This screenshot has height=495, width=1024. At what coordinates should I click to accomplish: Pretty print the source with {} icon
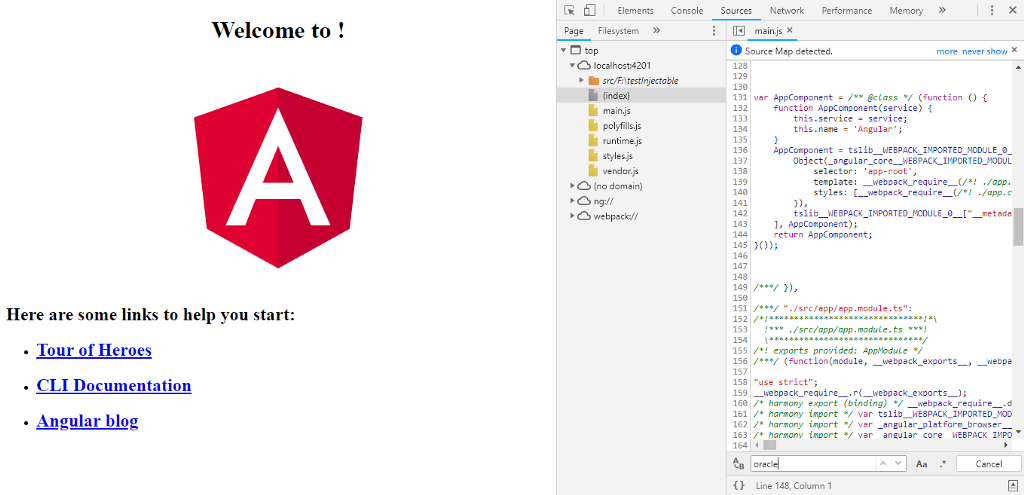(739, 485)
